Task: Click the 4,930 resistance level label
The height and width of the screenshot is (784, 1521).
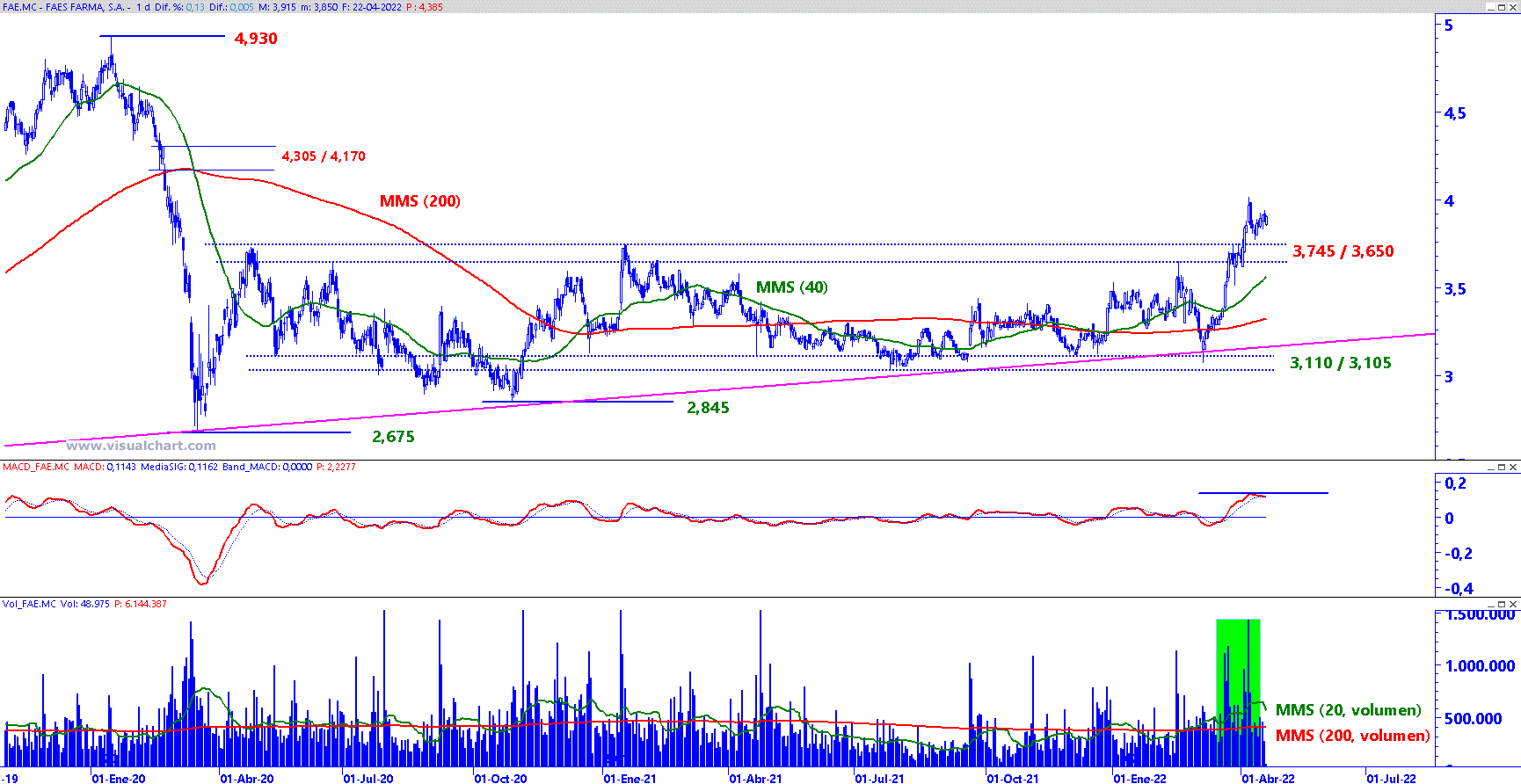Action: click(x=256, y=39)
